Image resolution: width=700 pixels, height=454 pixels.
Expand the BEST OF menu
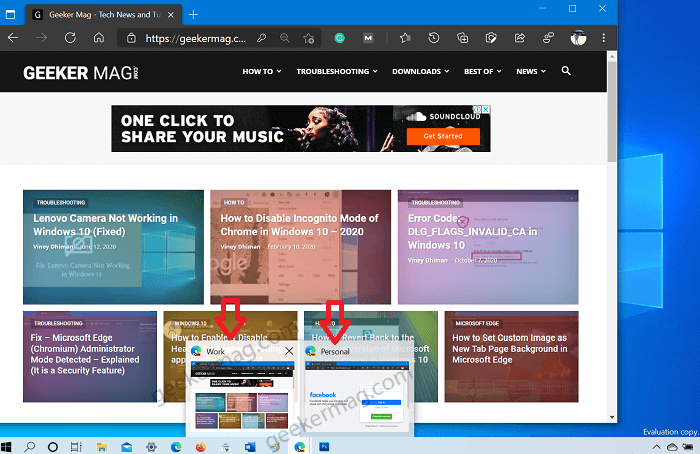tap(483, 71)
